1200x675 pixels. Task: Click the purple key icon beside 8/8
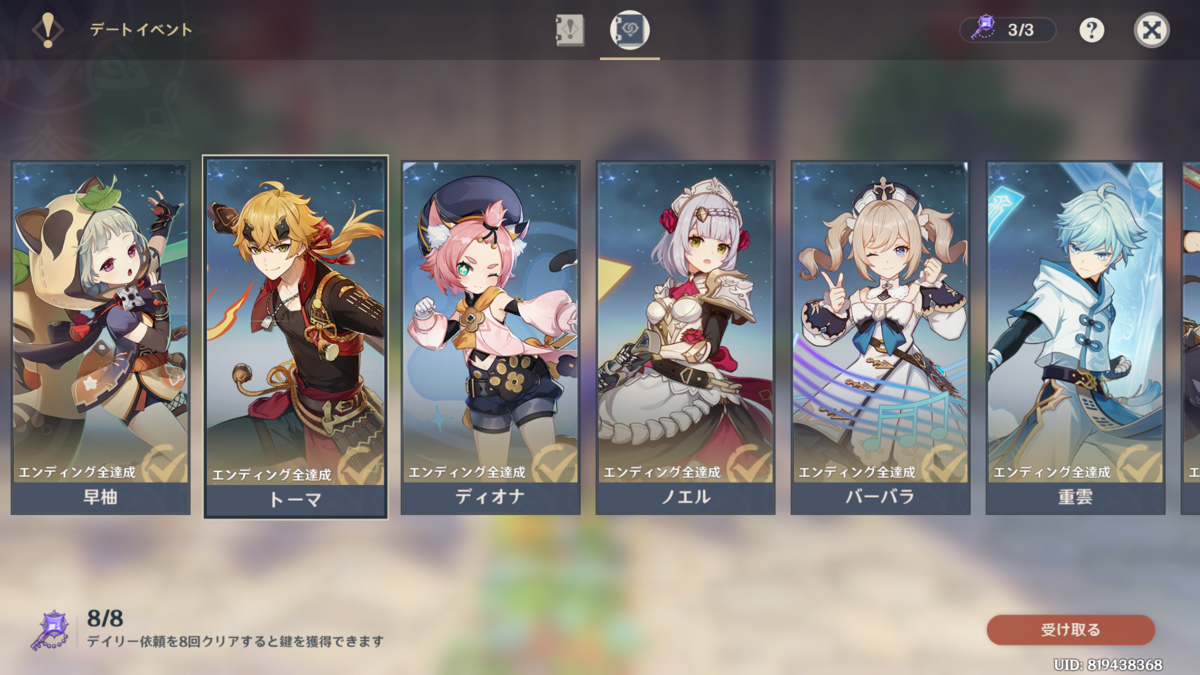50,631
